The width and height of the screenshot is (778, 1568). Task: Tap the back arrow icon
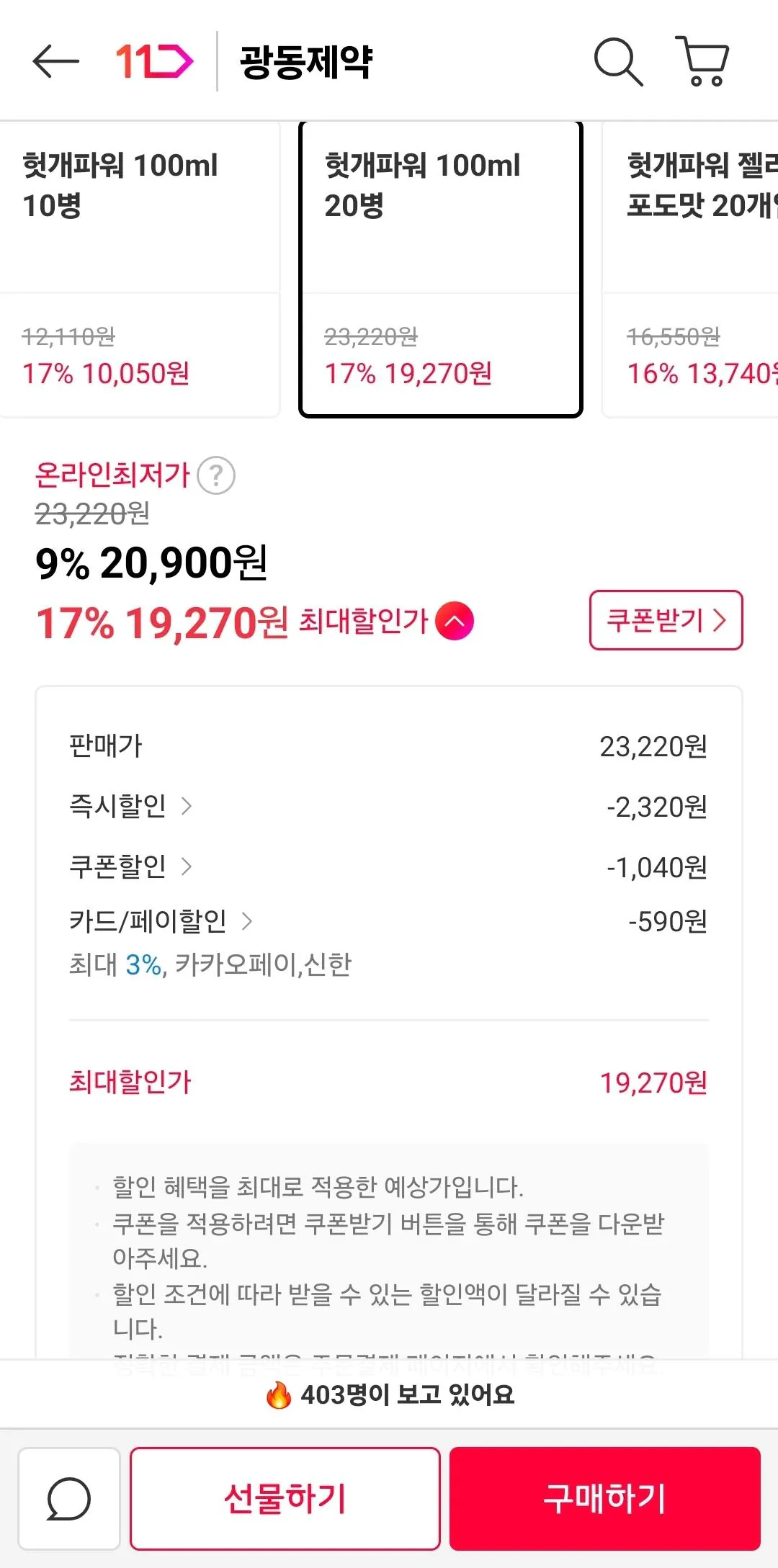55,61
